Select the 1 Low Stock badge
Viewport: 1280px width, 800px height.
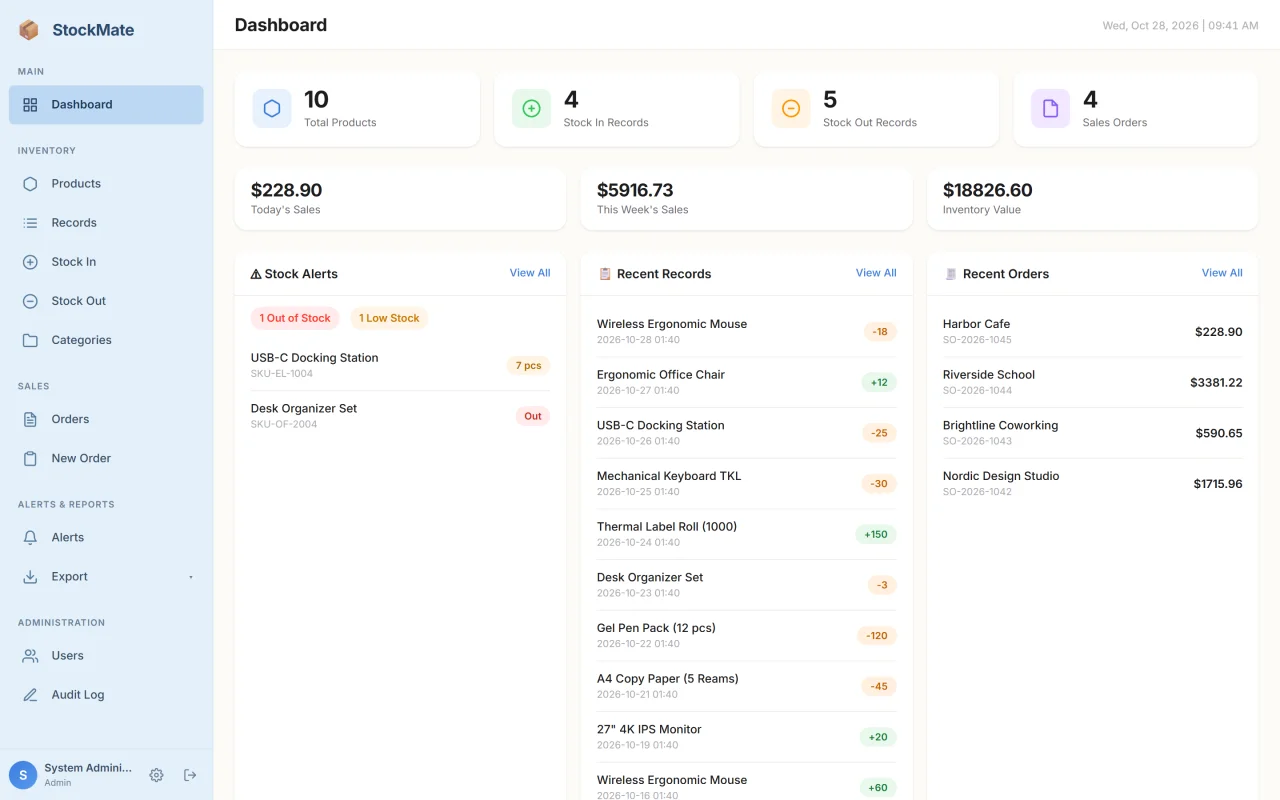[389, 318]
